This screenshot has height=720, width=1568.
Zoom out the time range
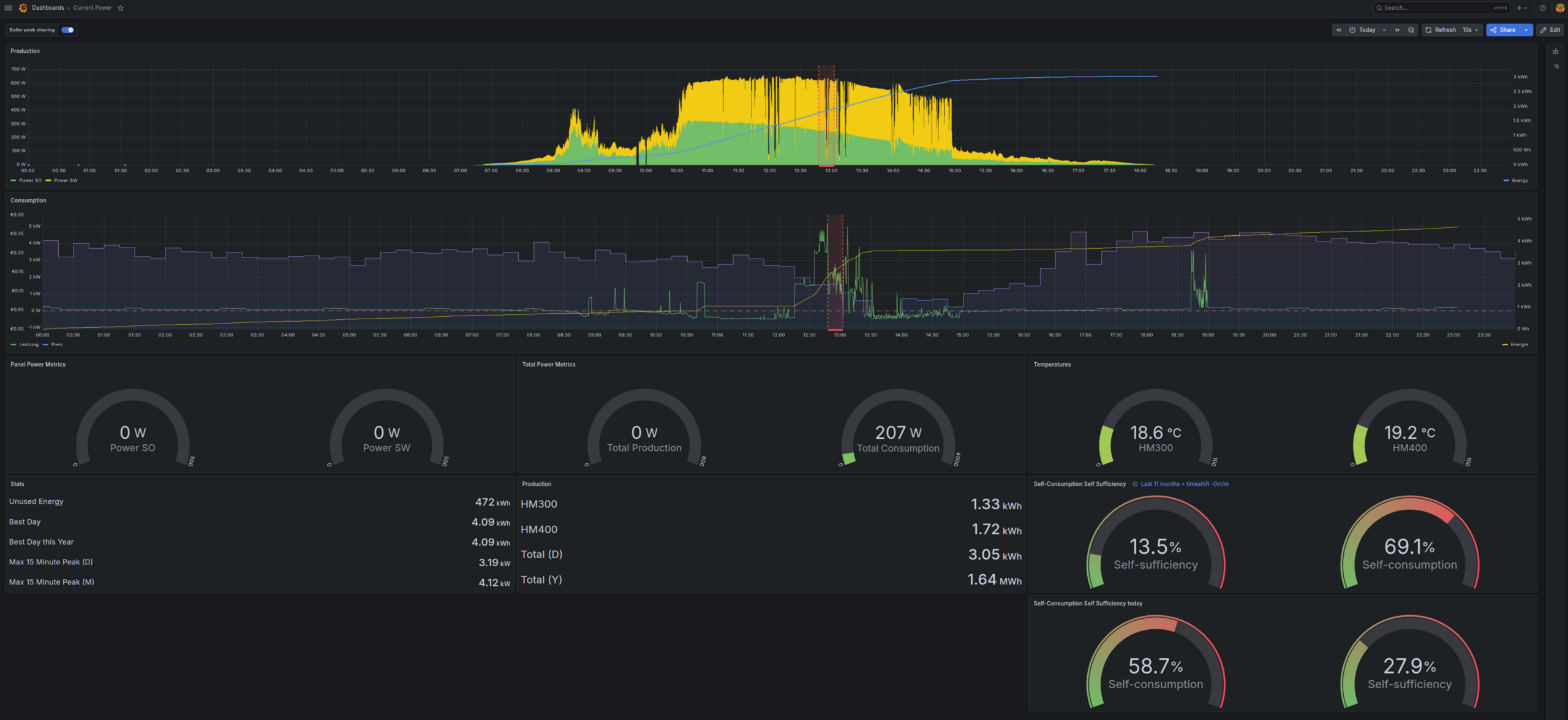point(1411,30)
